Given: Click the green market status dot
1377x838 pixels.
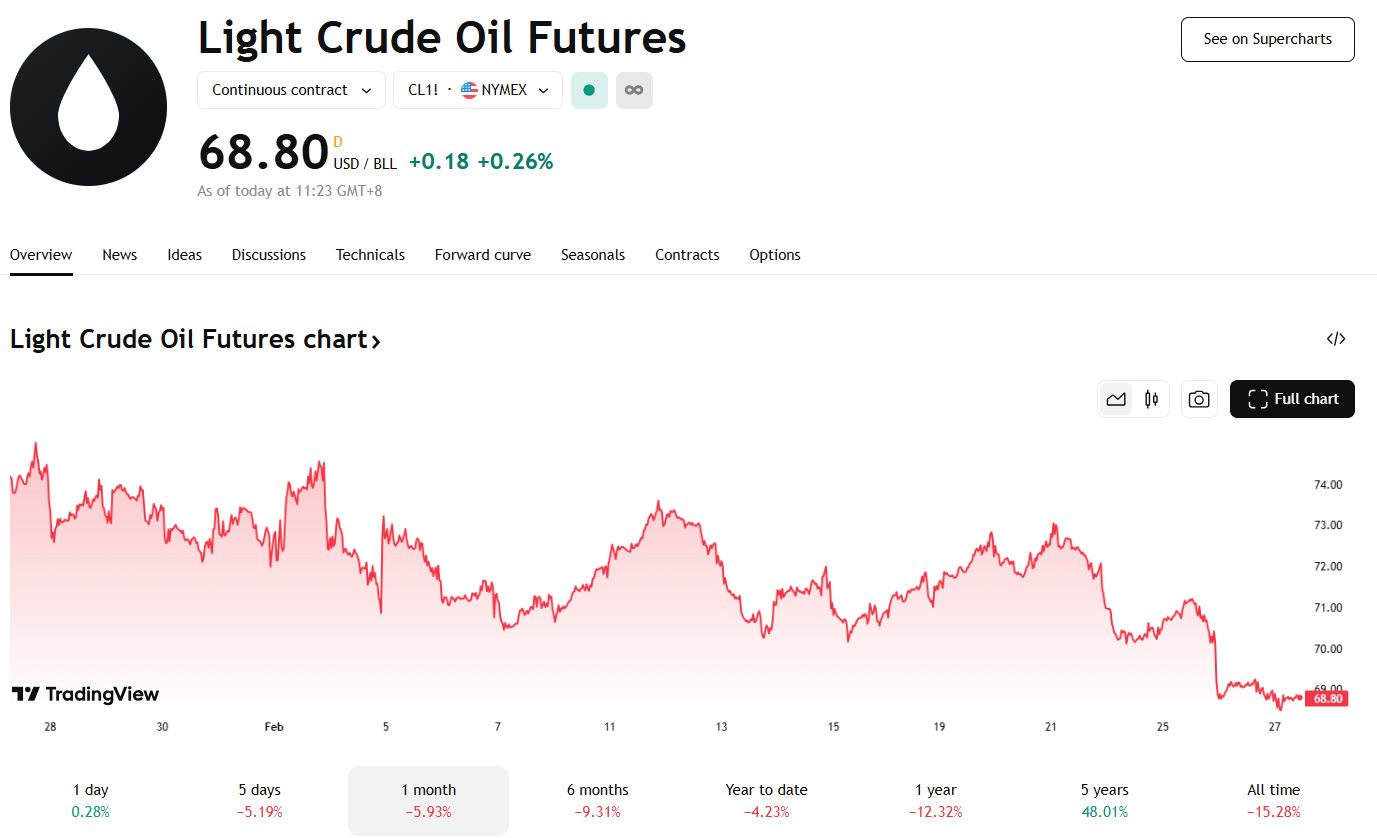Looking at the screenshot, I should coord(589,90).
